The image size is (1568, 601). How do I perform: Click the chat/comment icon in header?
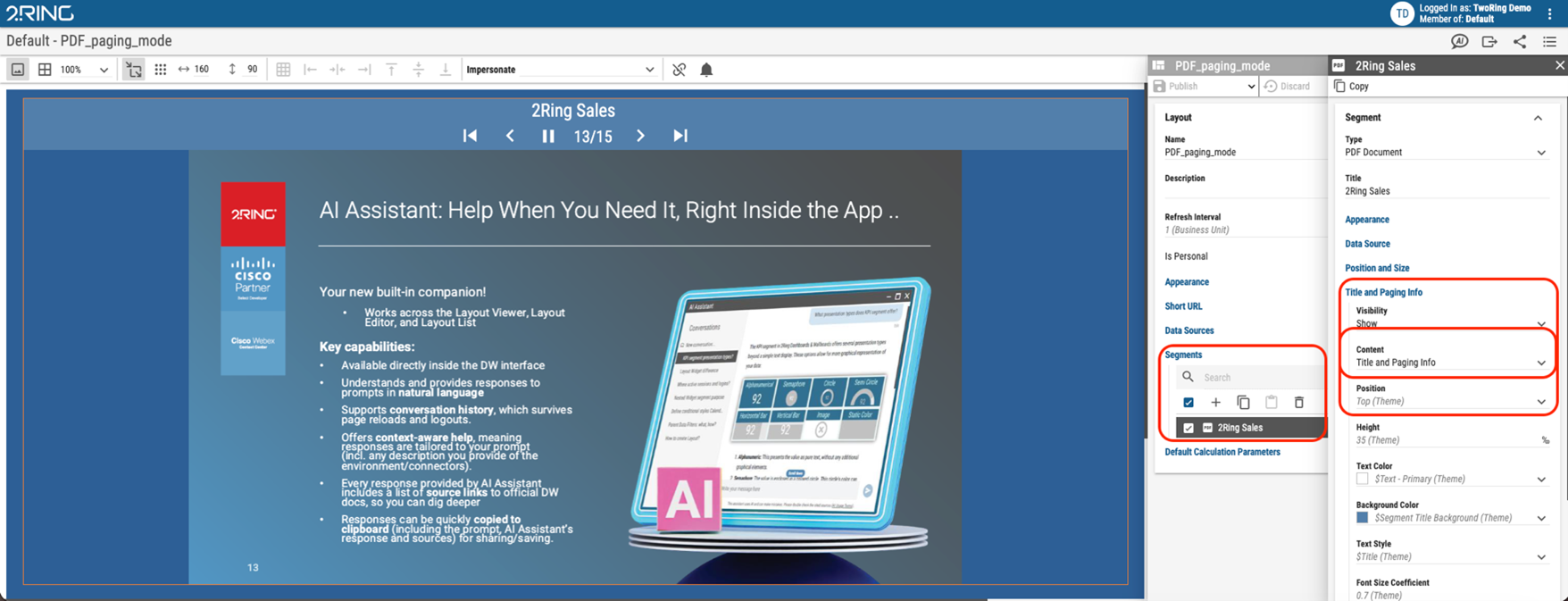click(1460, 41)
